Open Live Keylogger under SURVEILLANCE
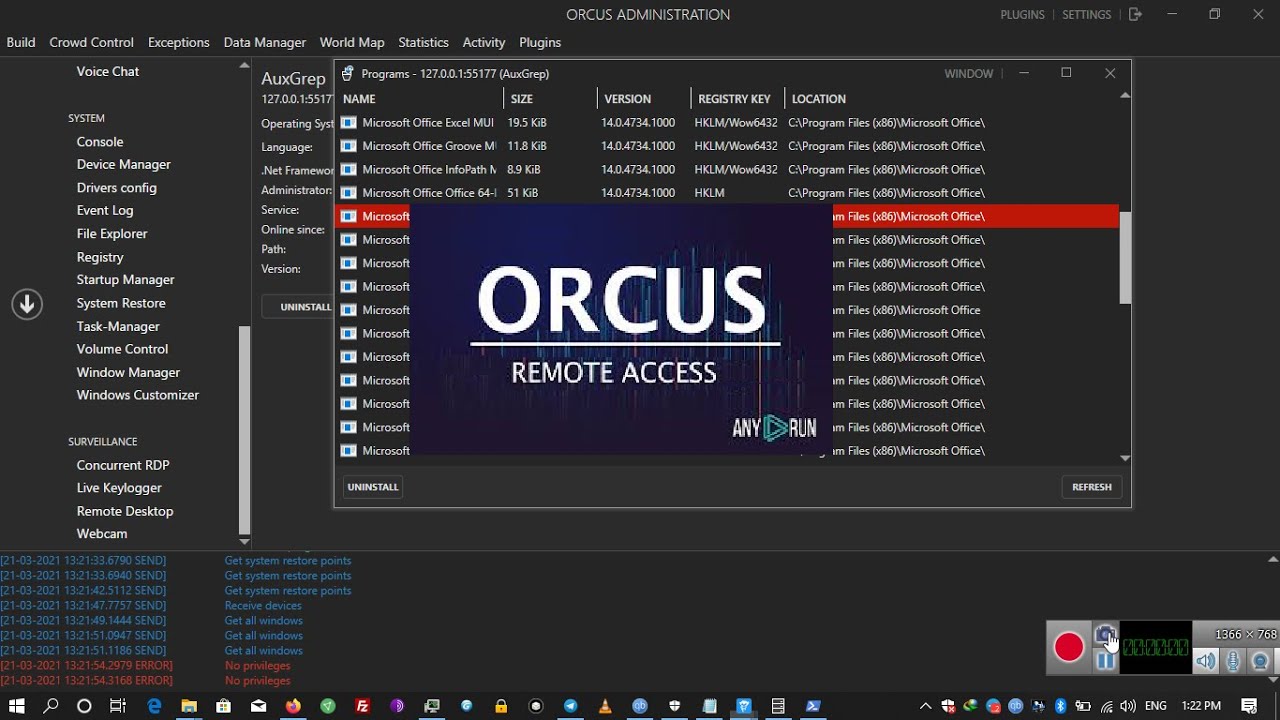 click(119, 488)
